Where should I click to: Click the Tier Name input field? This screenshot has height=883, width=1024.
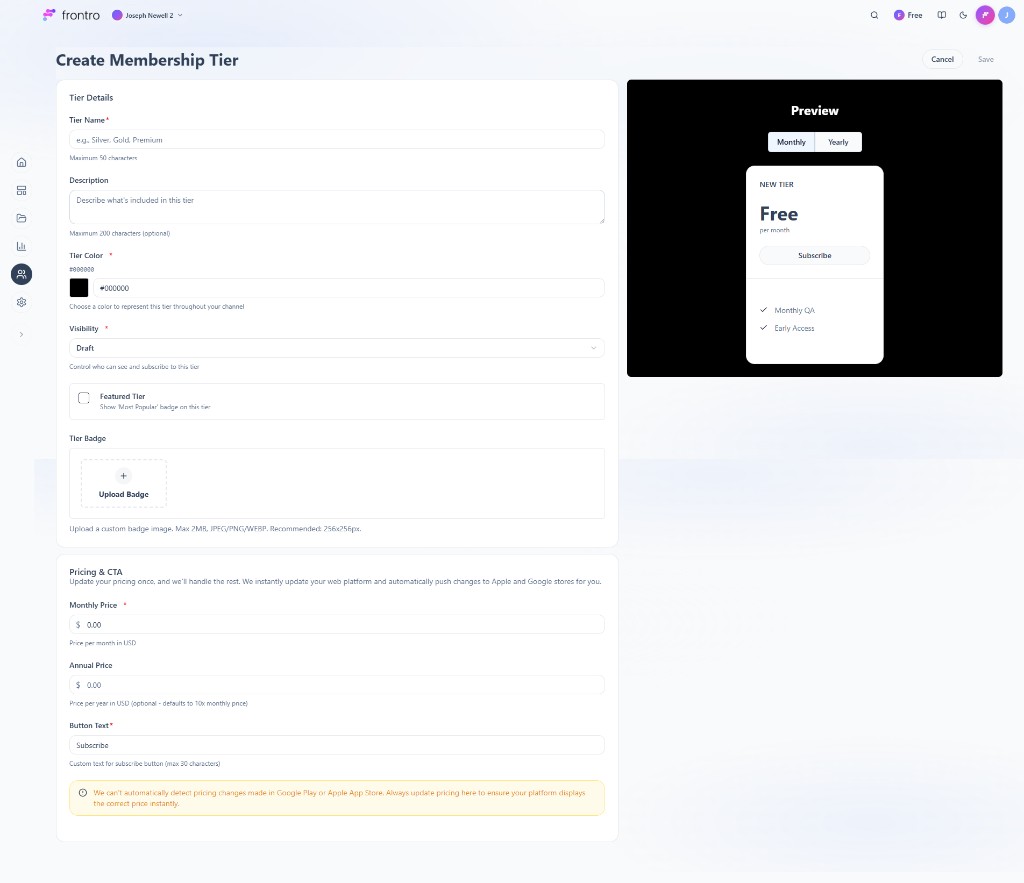coord(336,140)
